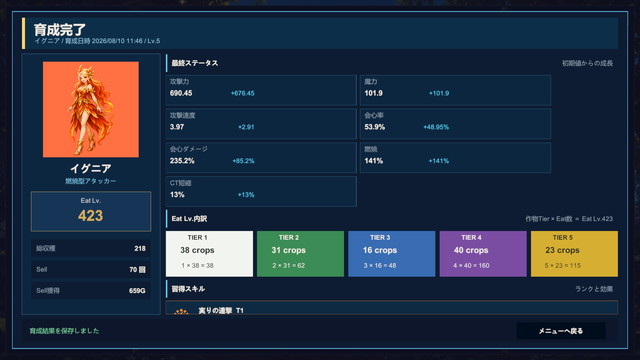
Task: Click the Sell獲得 659G row
Action: click(x=91, y=291)
